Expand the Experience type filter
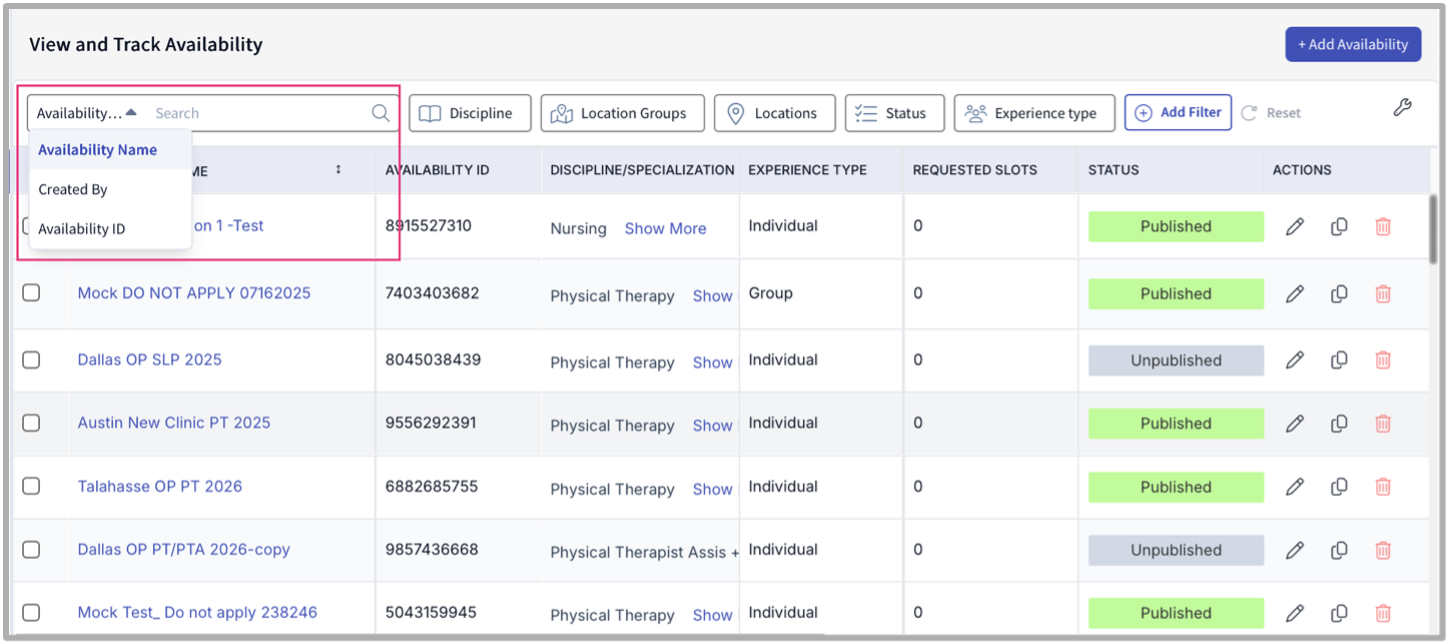 click(1033, 113)
